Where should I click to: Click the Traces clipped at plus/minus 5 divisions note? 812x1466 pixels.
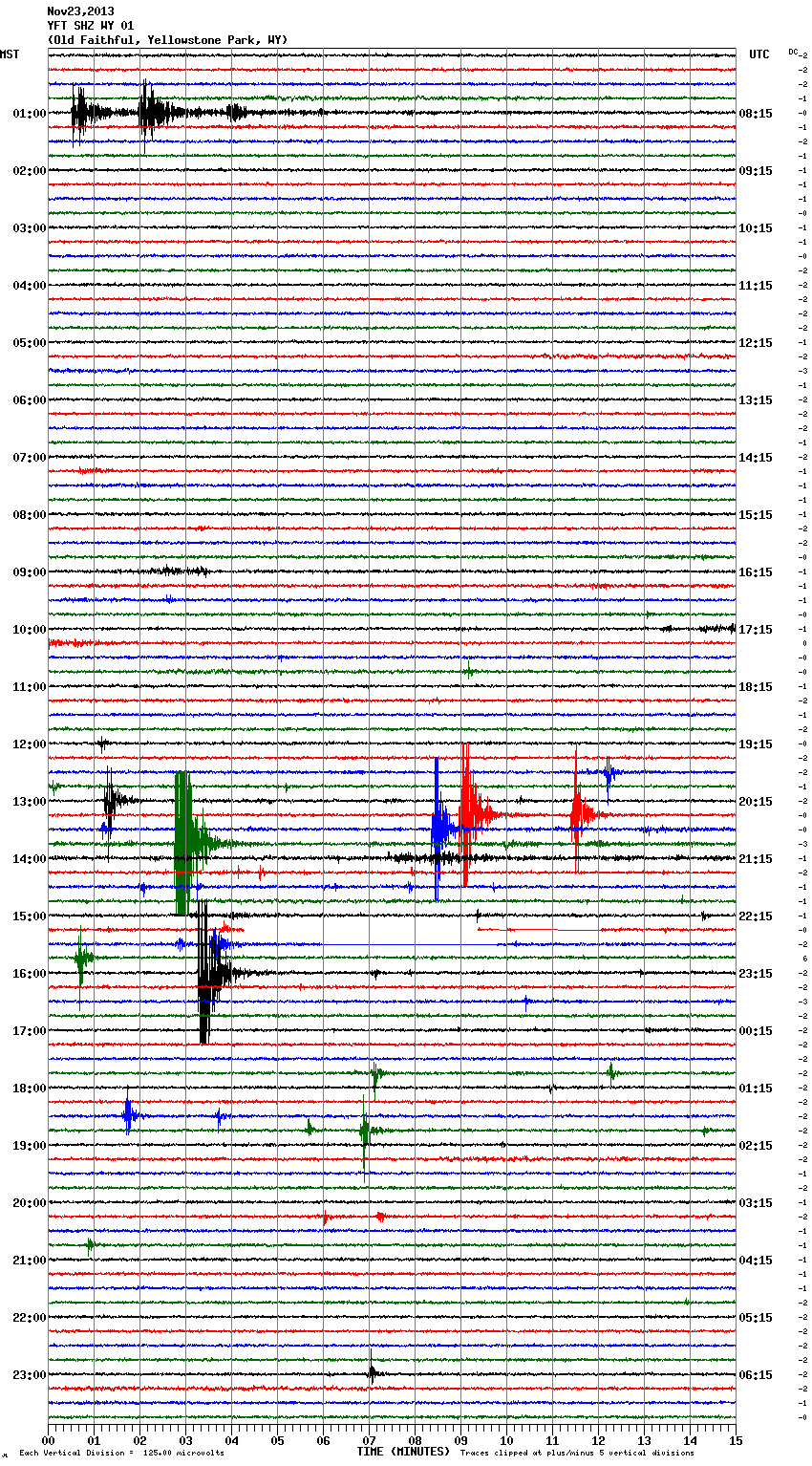[577, 1453]
